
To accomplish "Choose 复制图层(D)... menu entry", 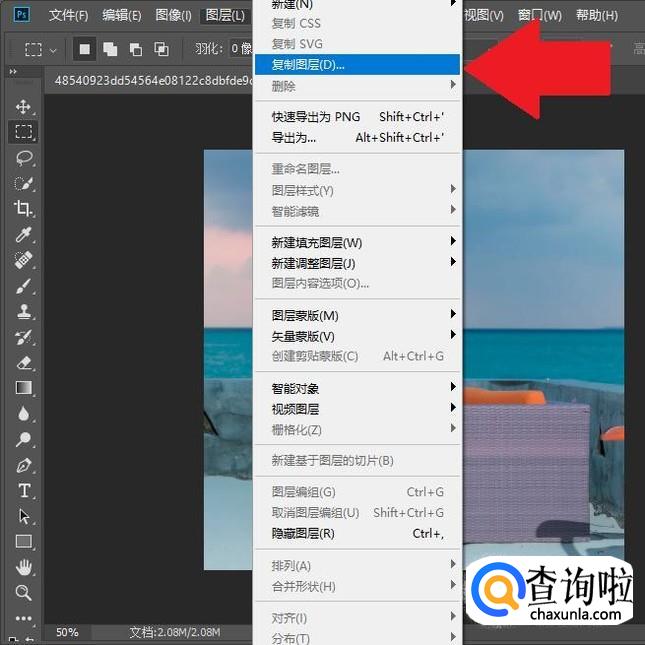I will tap(357, 65).
